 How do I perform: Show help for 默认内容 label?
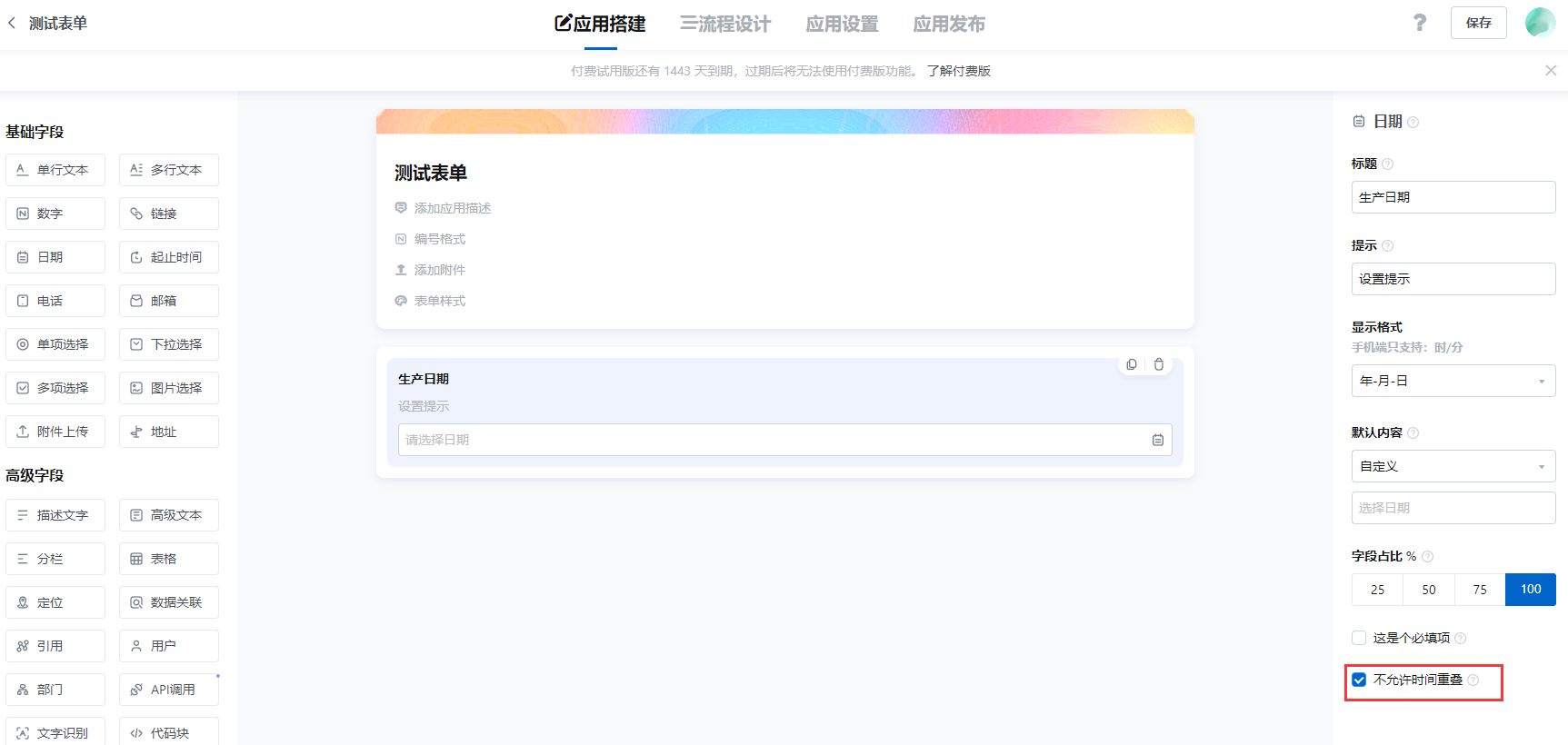pyautogui.click(x=1413, y=432)
